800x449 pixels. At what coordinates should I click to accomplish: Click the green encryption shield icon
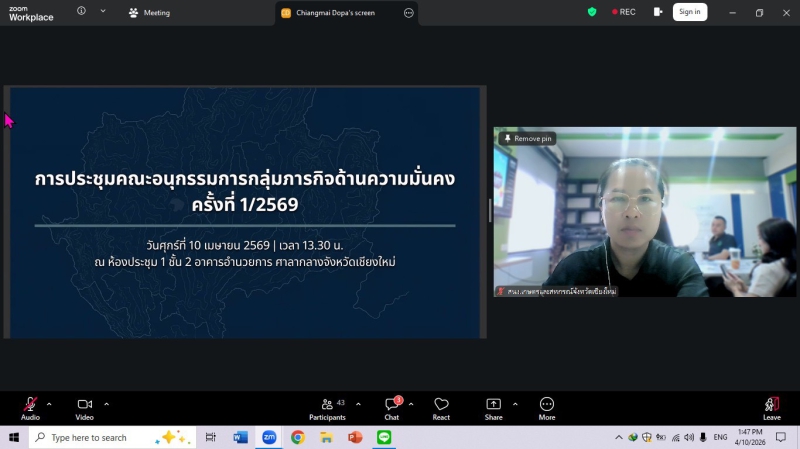592,12
